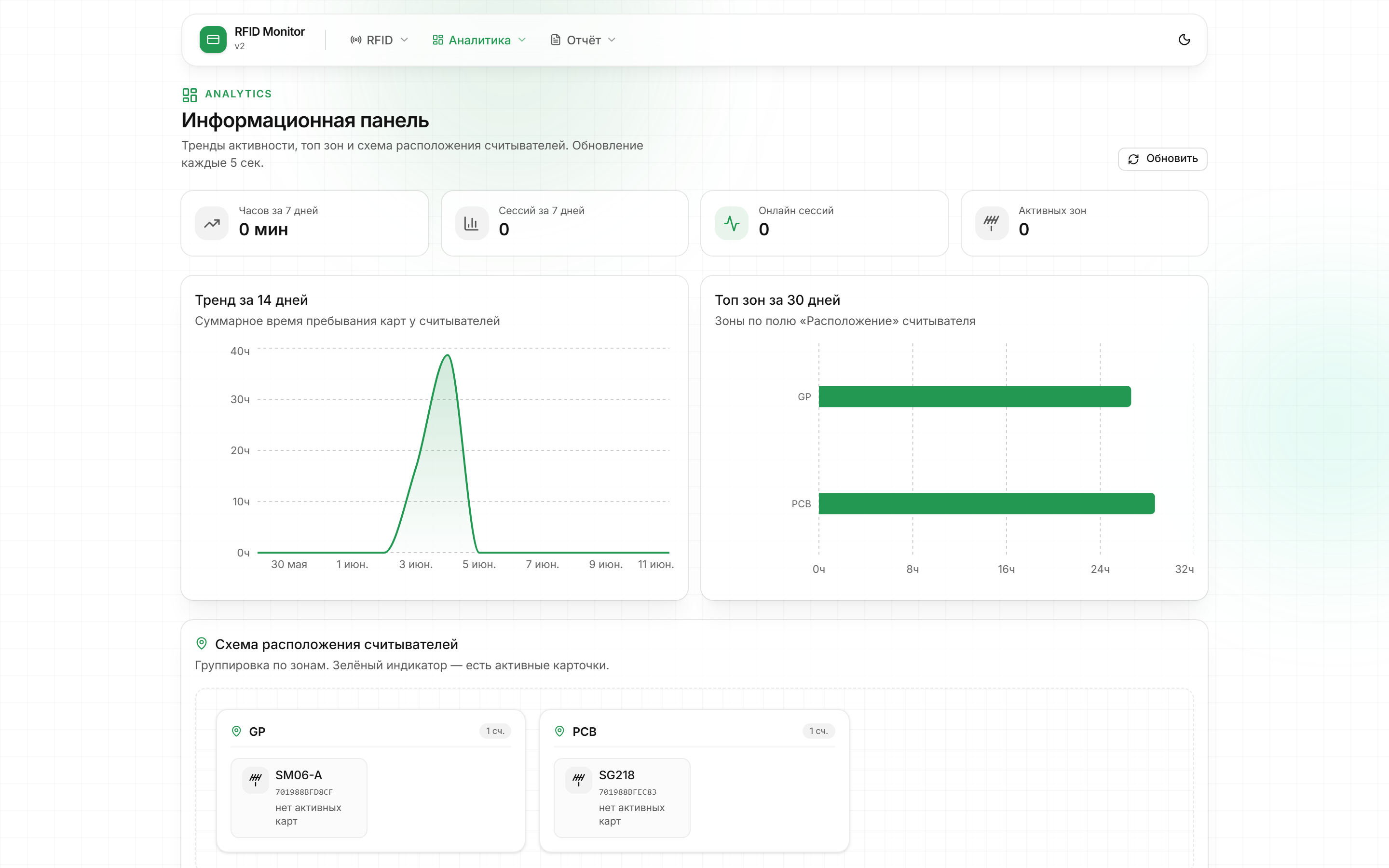This screenshot has height=868, width=1389.
Task: Click the RFID broadcast signal icon
Action: 356,40
